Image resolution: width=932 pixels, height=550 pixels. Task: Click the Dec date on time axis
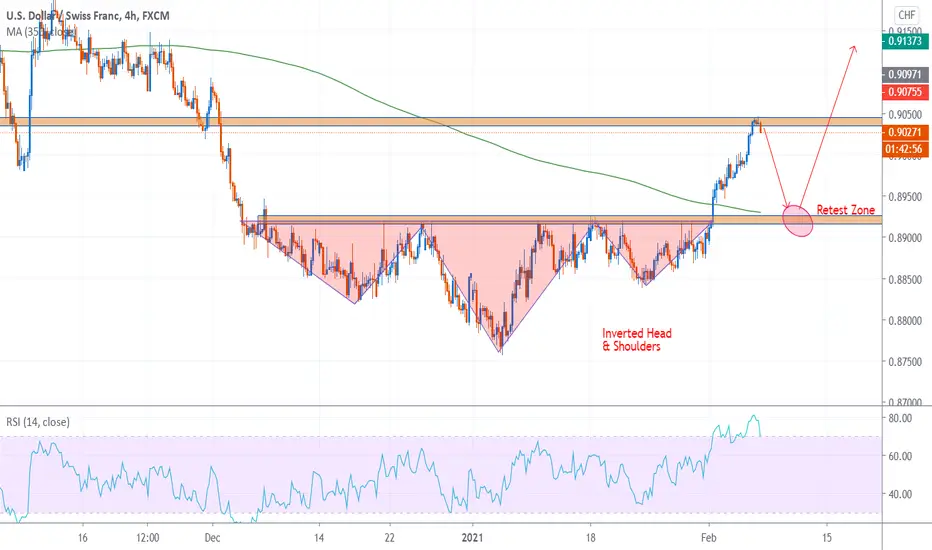click(212, 538)
